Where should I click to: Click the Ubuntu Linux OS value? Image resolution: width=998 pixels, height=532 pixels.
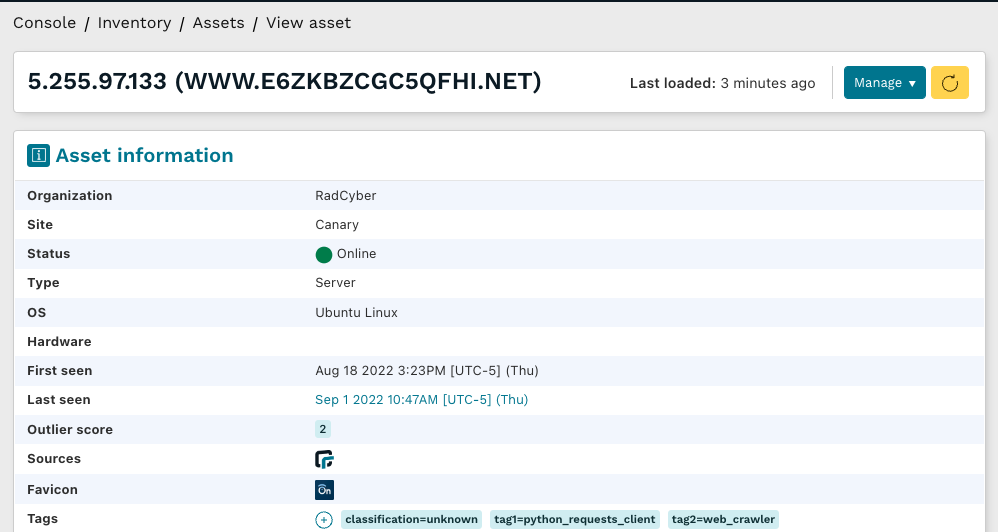(356, 313)
